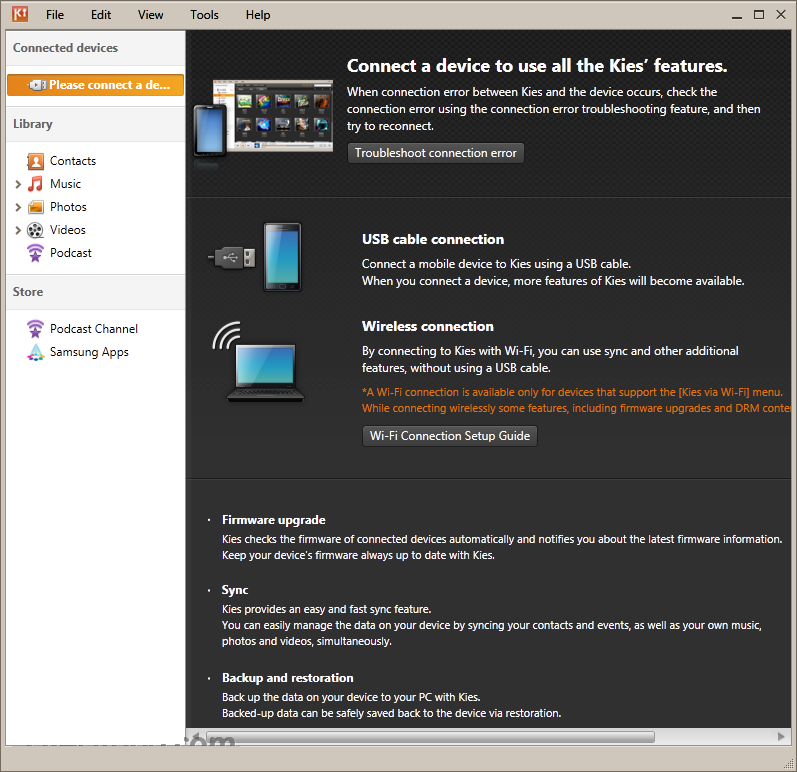The image size is (797, 772).
Task: Click the 'Wireless connection' heading
Action: (x=427, y=326)
